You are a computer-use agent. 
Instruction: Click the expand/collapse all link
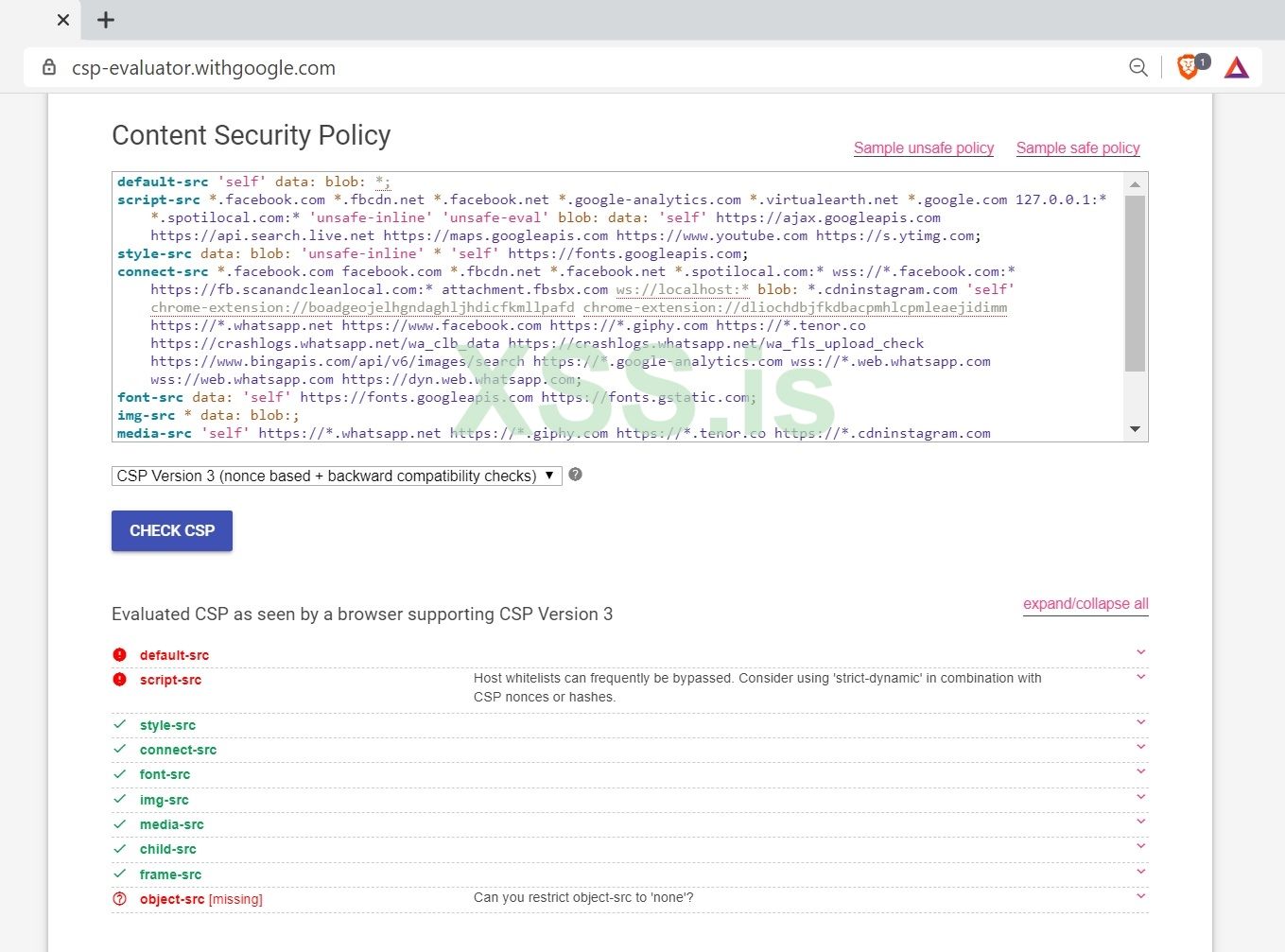(x=1085, y=603)
